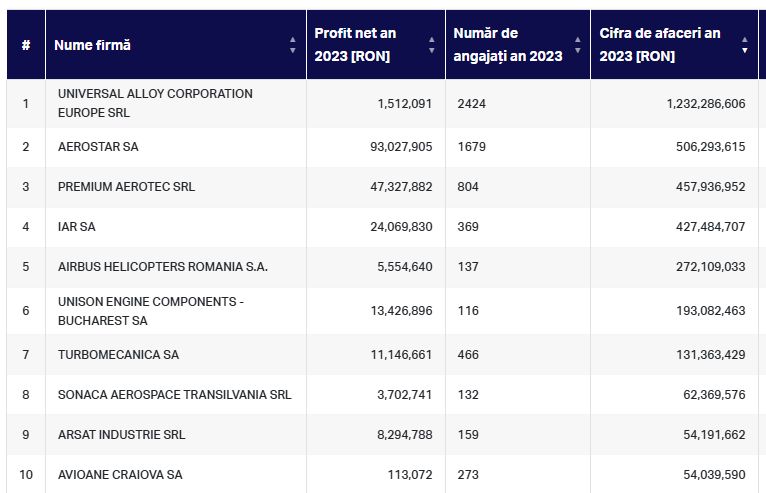Viewport: 766px width, 493px height.
Task: Select SONACA AEROSPACE TRANSILVANIA SRL name
Action: (174, 395)
